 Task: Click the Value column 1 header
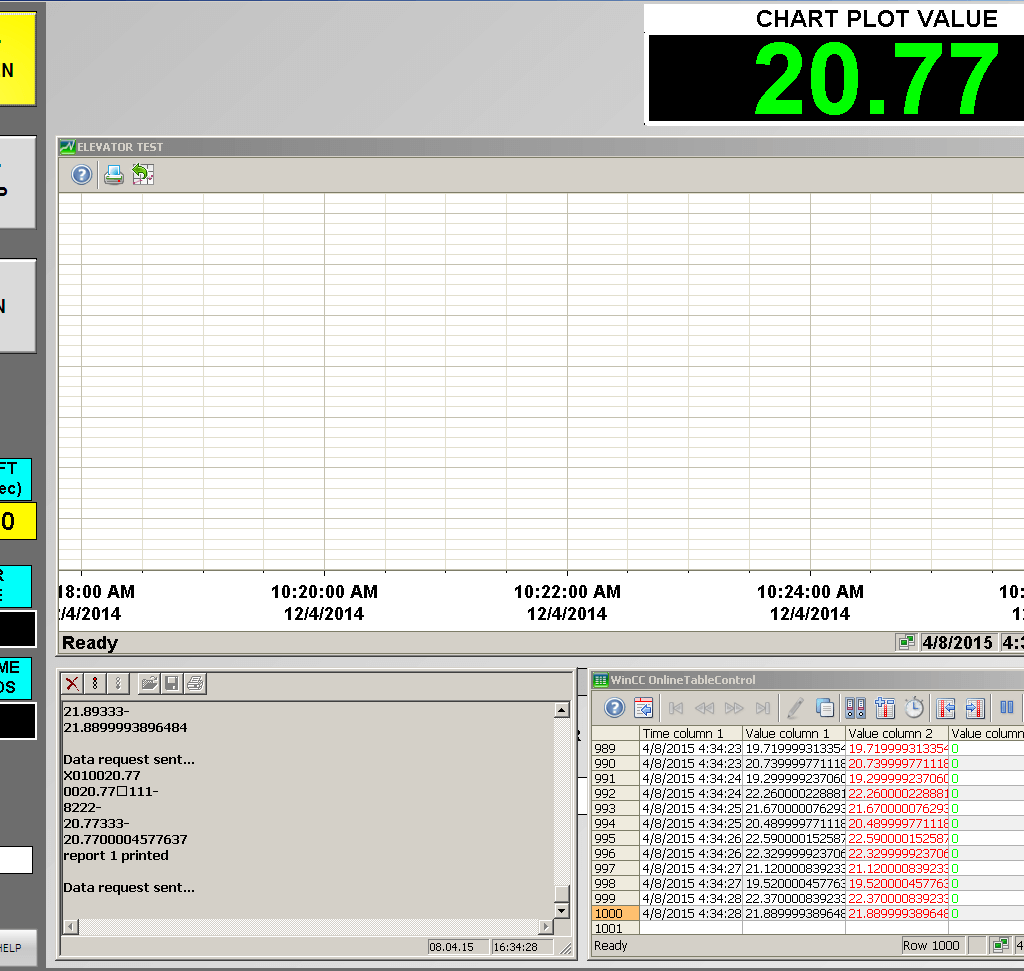point(794,733)
